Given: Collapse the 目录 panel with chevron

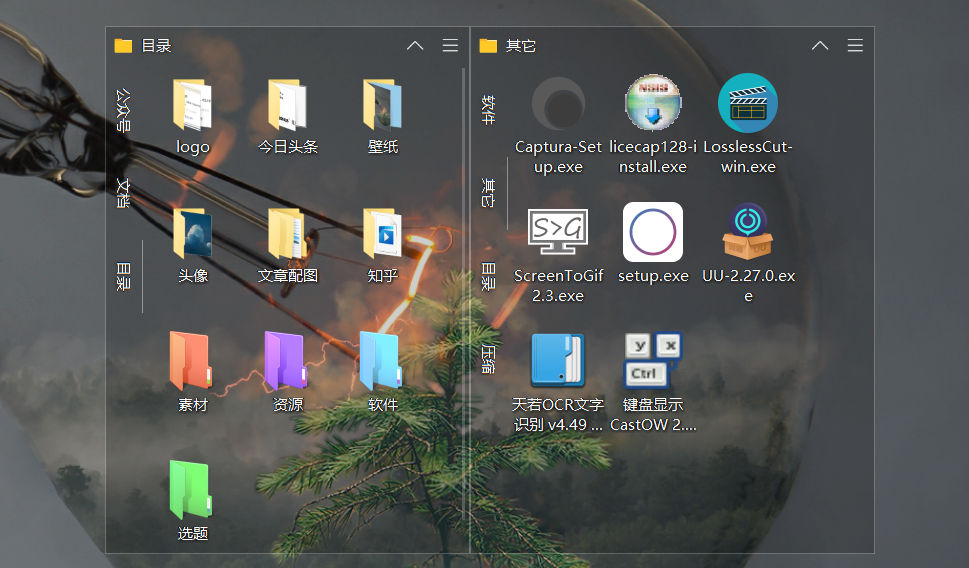Looking at the screenshot, I should [415, 46].
